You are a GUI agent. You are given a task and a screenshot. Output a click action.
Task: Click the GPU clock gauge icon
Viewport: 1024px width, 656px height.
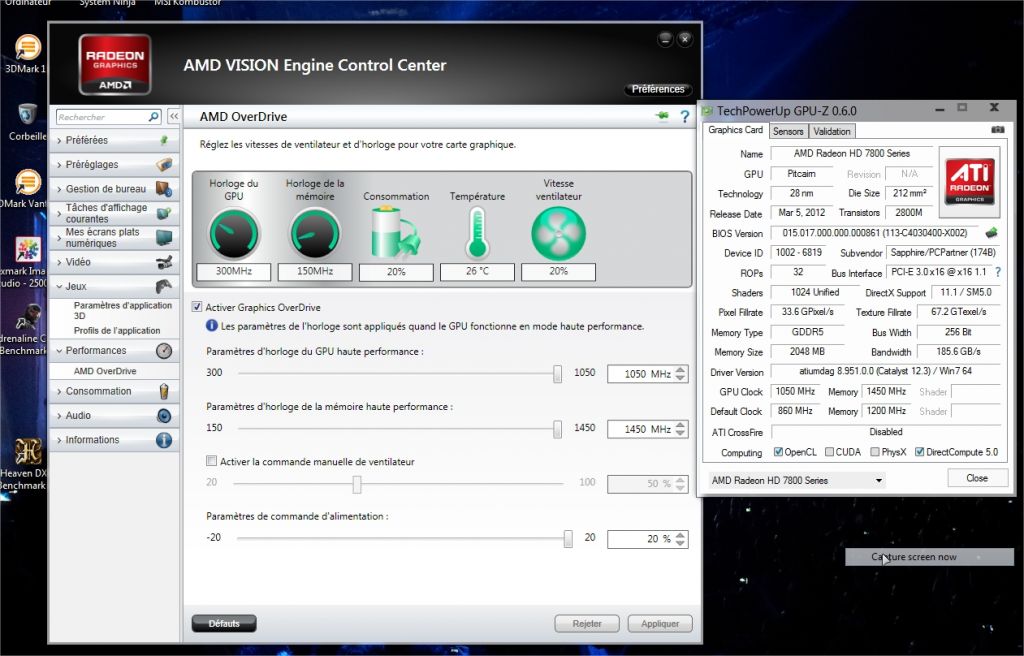[234, 233]
